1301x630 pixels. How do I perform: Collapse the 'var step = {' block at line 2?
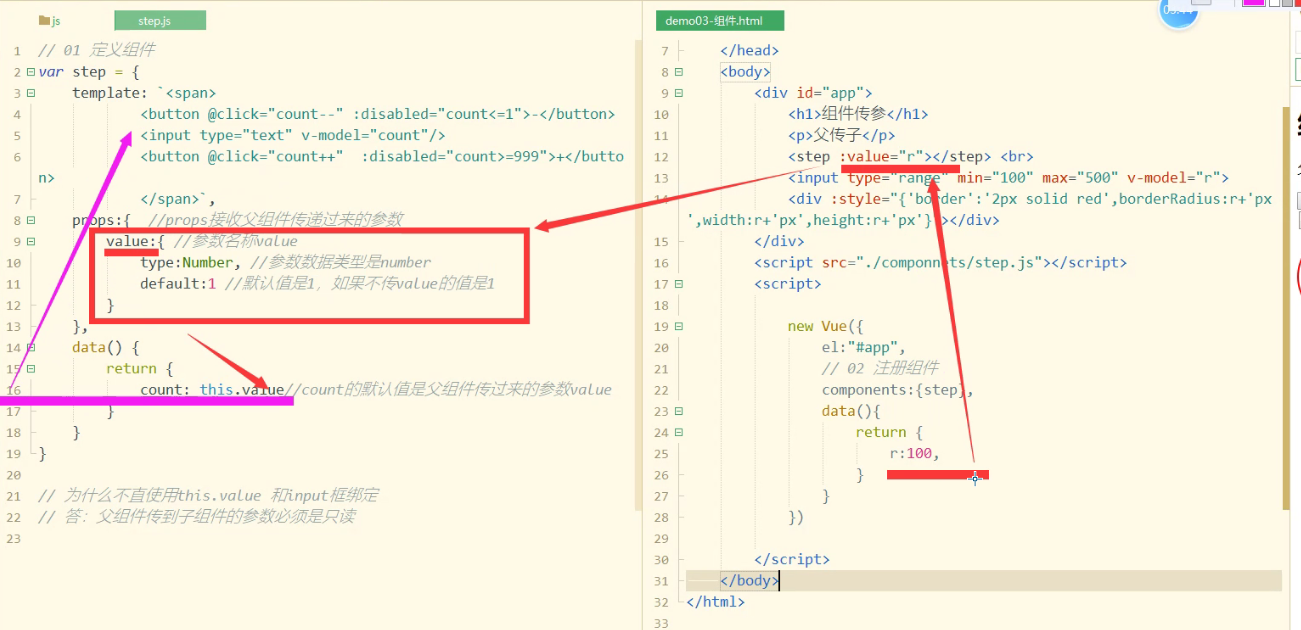tap(31, 72)
